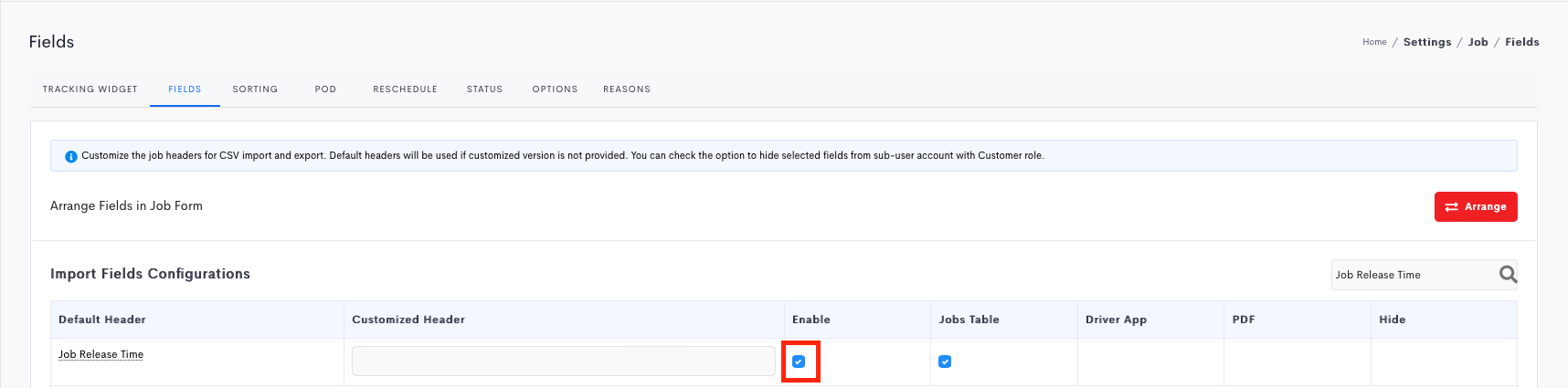
Task: Open the Options tab
Action: 555,89
